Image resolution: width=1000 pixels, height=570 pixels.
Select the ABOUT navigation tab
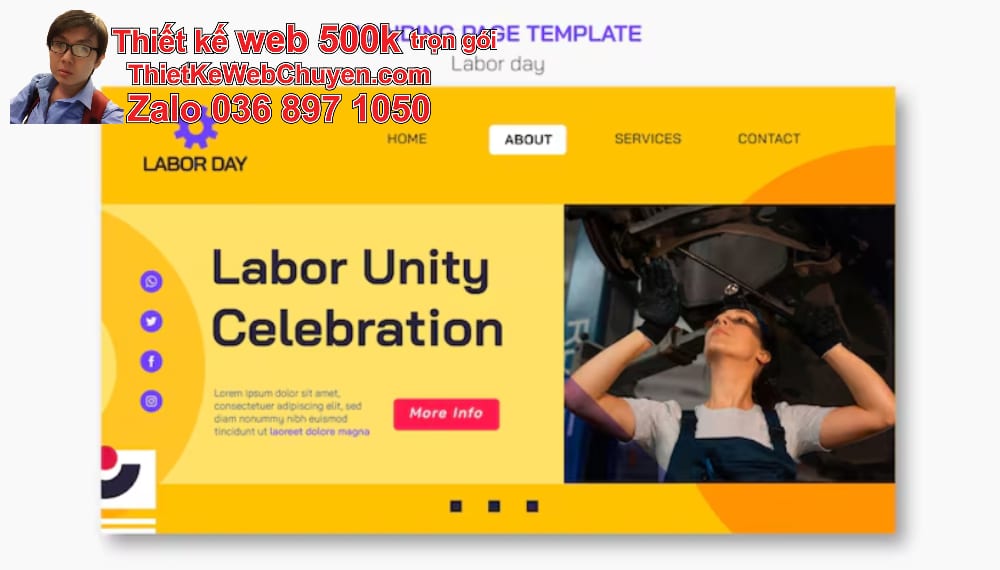(527, 140)
